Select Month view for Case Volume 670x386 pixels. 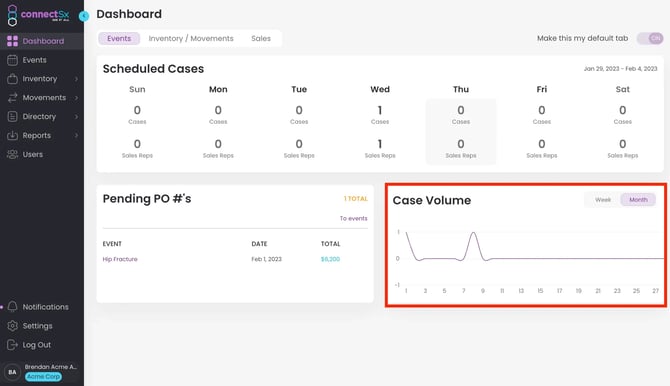(x=638, y=200)
